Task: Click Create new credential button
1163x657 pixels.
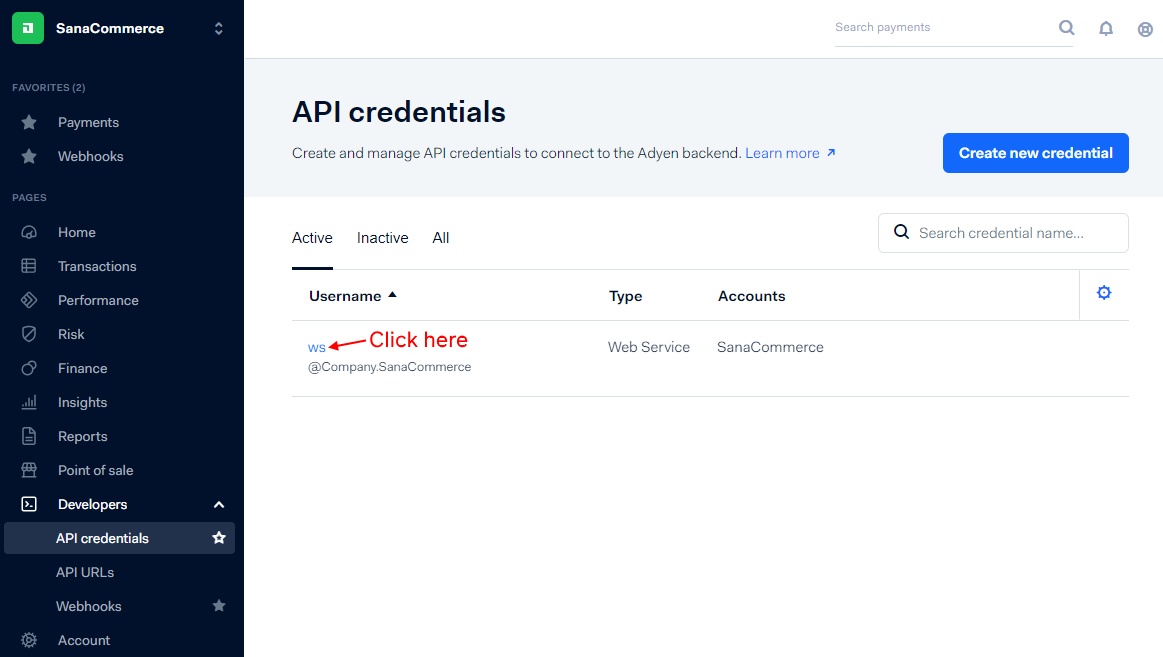Action: 1035,153
